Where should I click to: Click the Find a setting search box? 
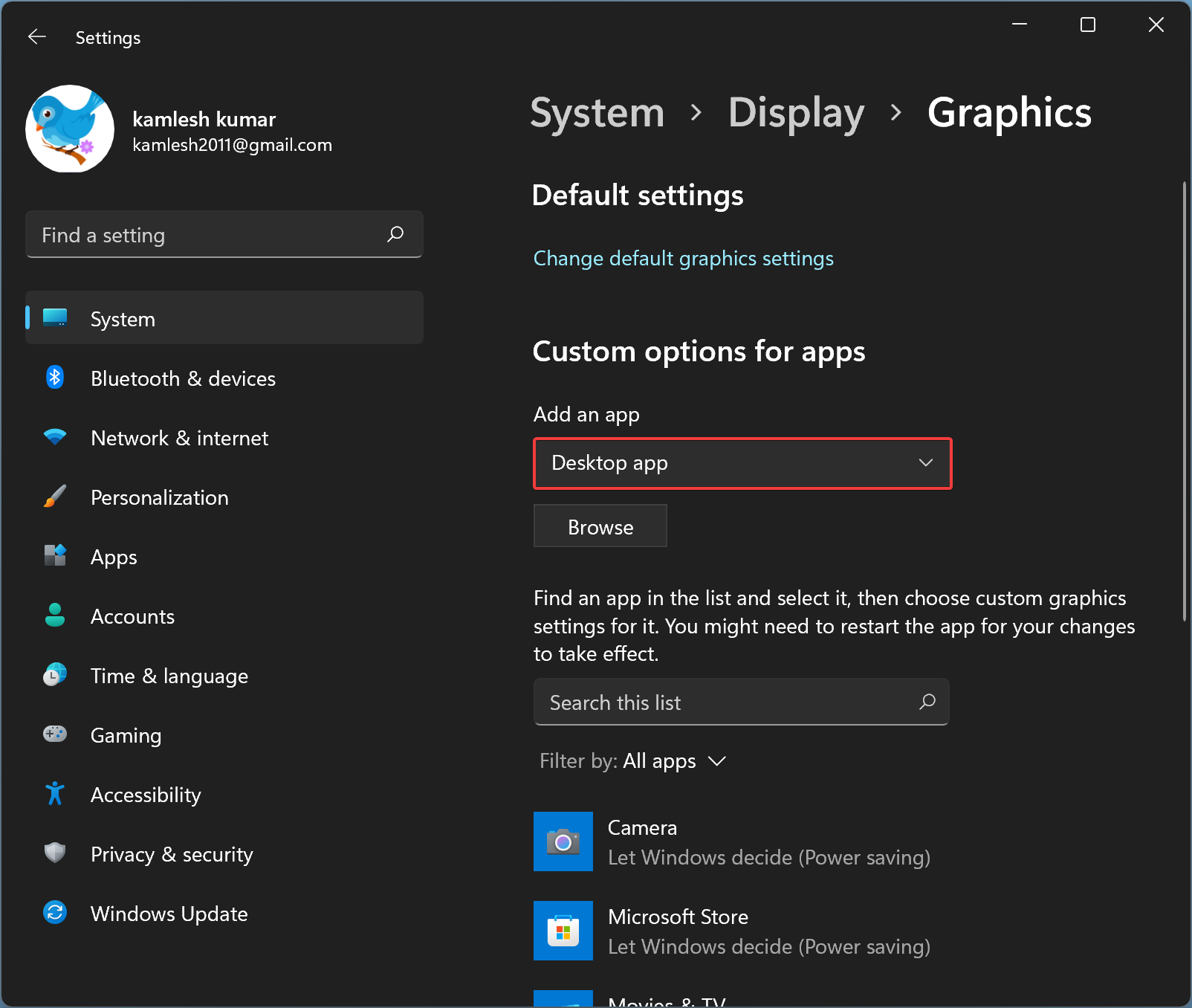pyautogui.click(x=224, y=234)
